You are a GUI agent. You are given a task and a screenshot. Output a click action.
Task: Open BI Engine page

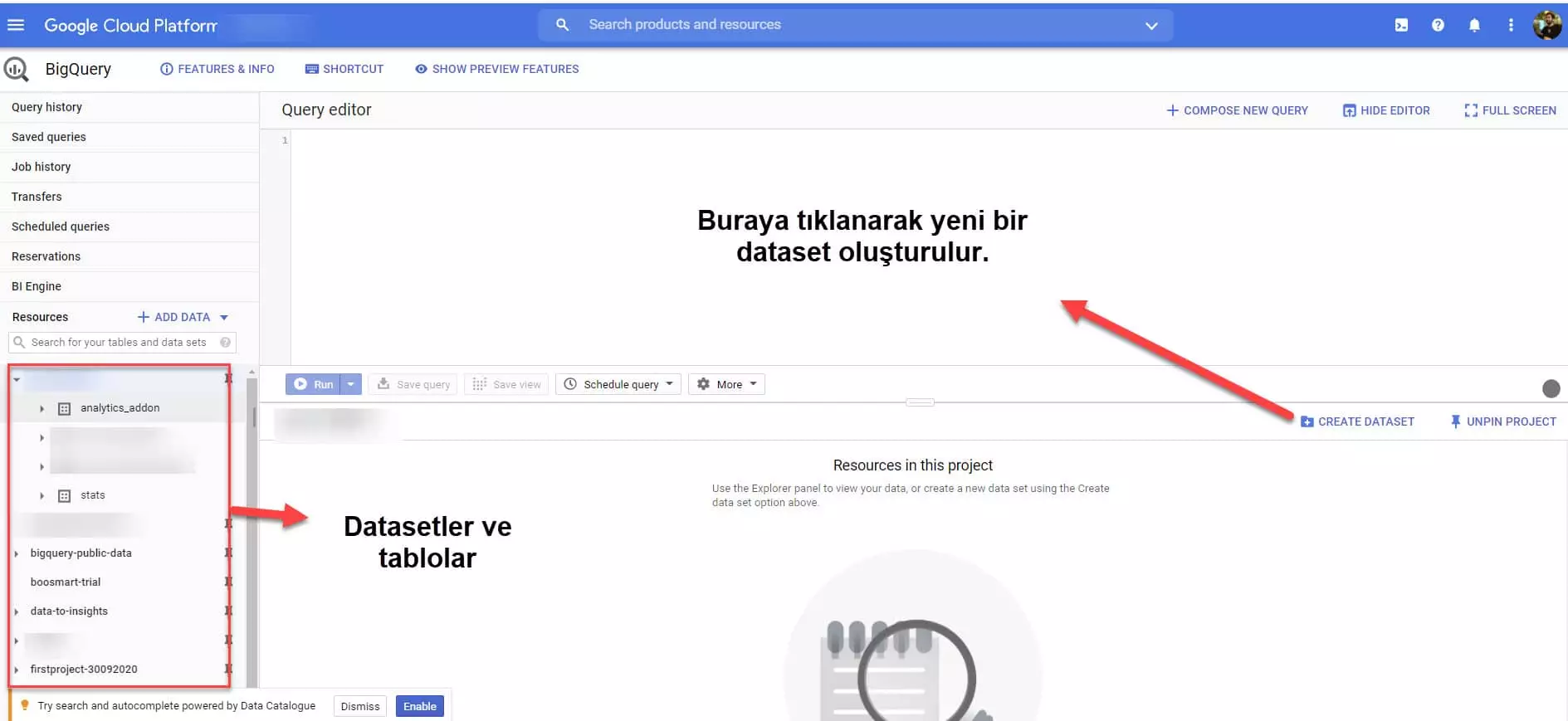129,286
